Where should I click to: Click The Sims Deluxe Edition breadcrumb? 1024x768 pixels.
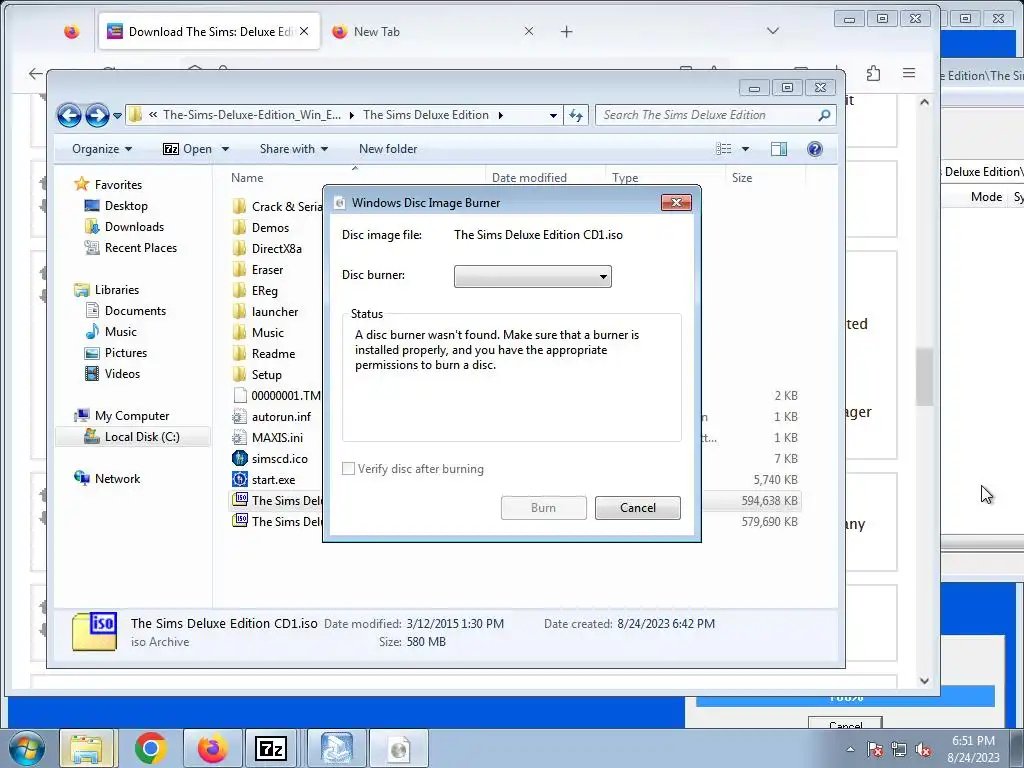tap(426, 115)
